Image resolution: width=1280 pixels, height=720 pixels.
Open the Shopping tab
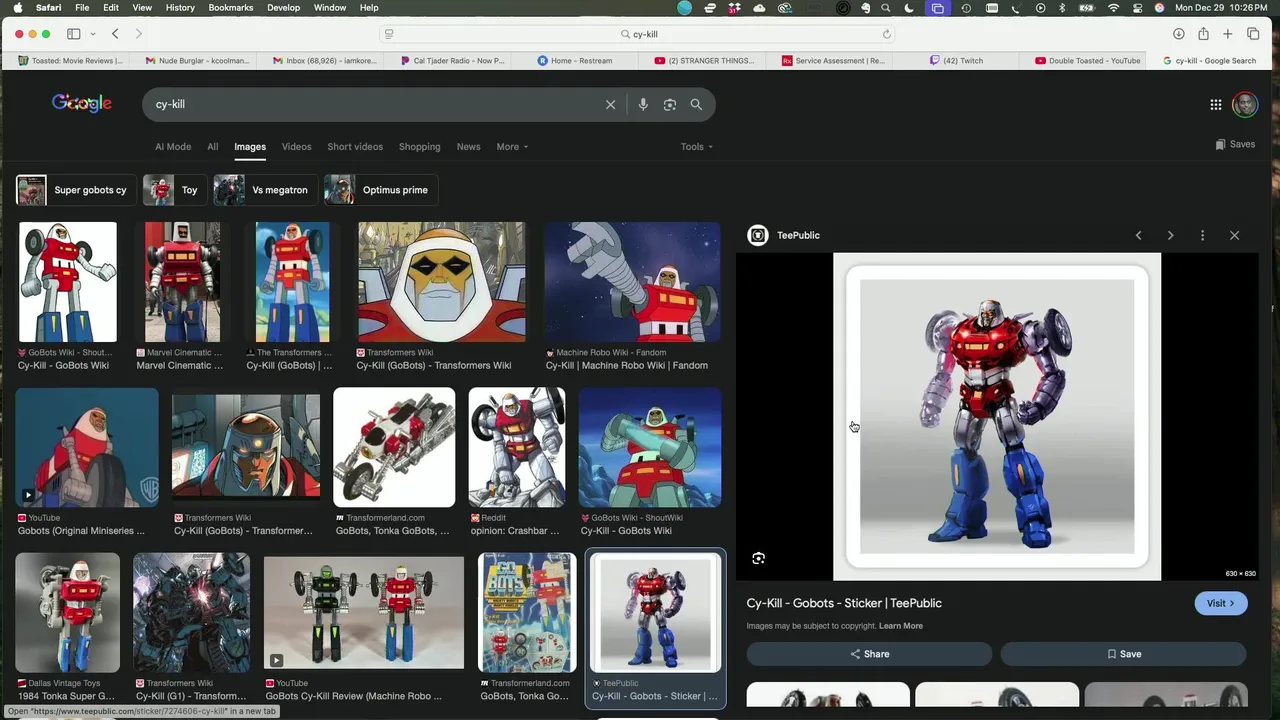(420, 147)
